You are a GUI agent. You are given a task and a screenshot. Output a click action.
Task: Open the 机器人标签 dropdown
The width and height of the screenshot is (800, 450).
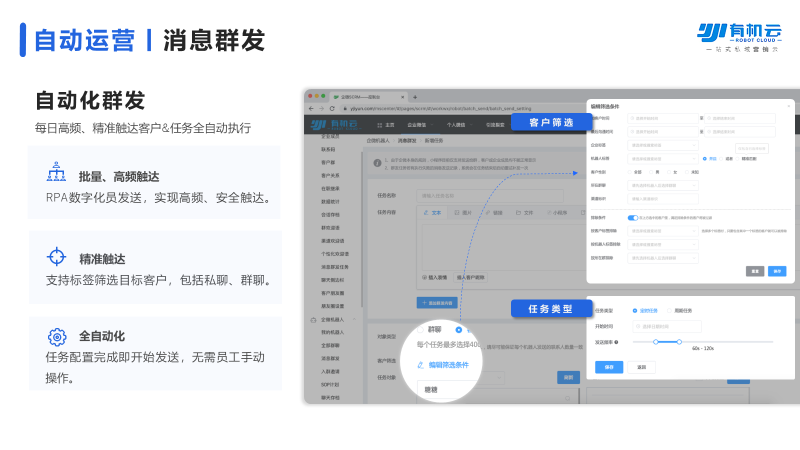pyautogui.click(x=662, y=158)
